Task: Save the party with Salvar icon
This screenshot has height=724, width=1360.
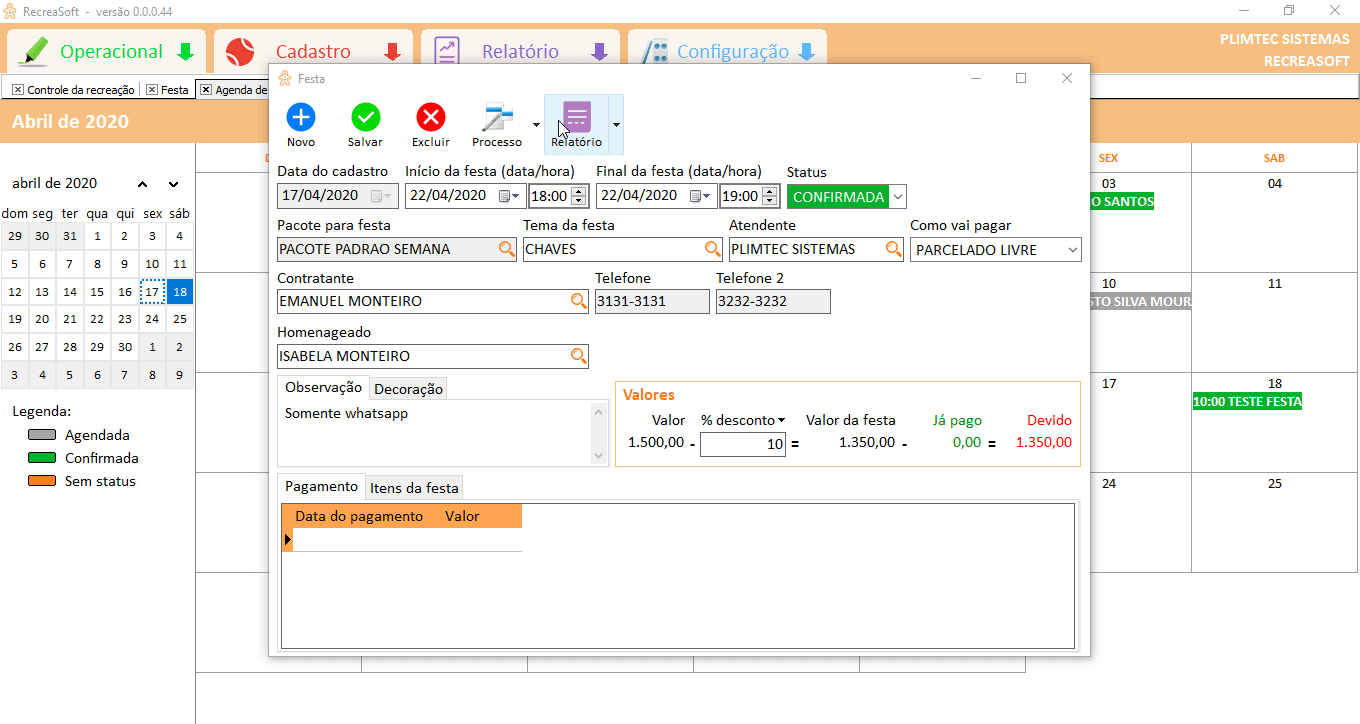Action: (x=366, y=117)
